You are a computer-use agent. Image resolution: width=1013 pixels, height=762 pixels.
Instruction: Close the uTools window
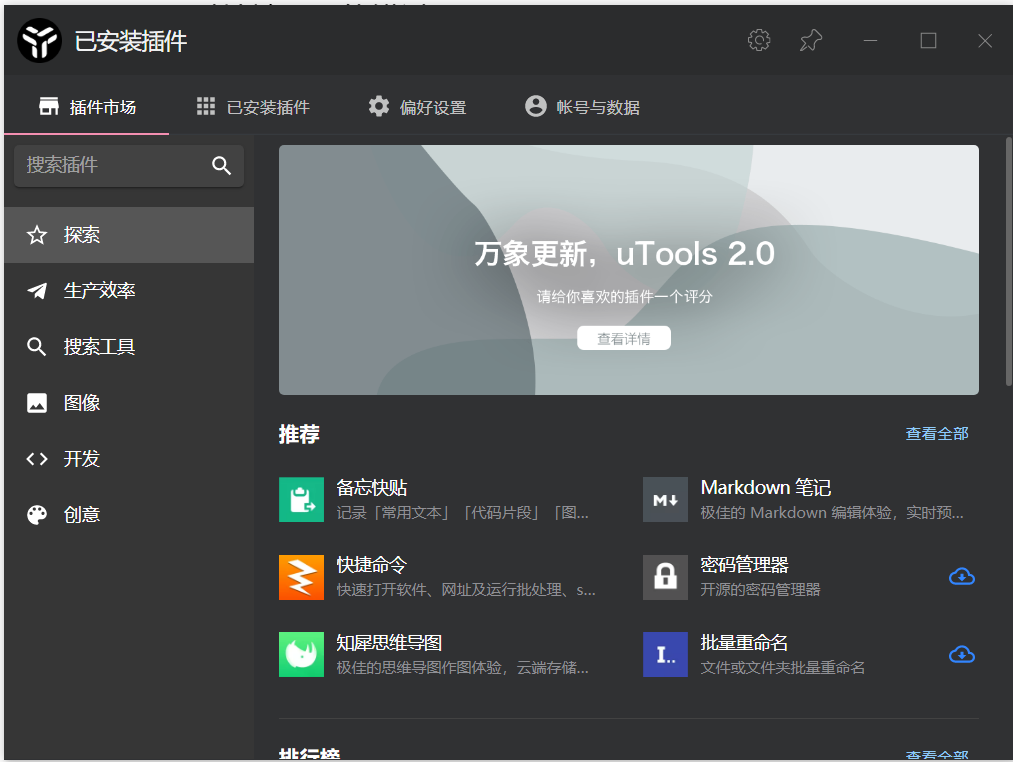point(985,41)
